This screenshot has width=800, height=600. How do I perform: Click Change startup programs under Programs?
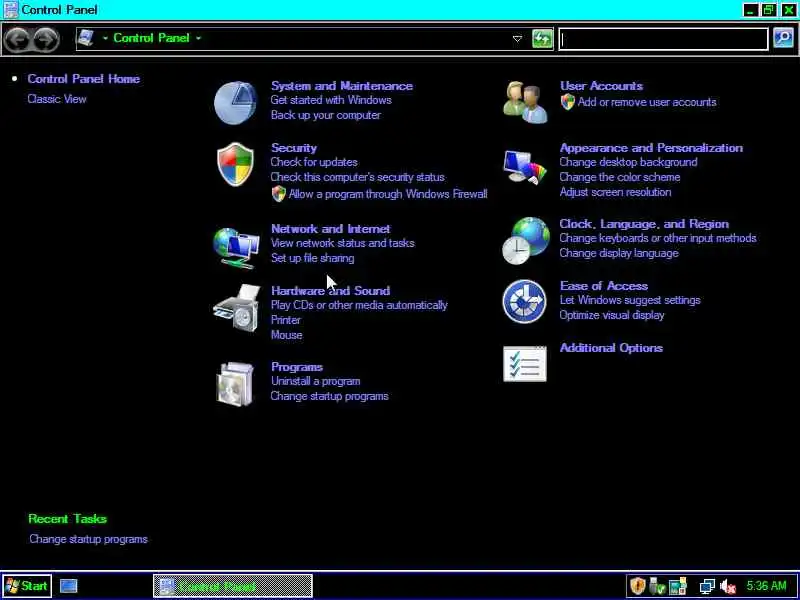pos(330,396)
